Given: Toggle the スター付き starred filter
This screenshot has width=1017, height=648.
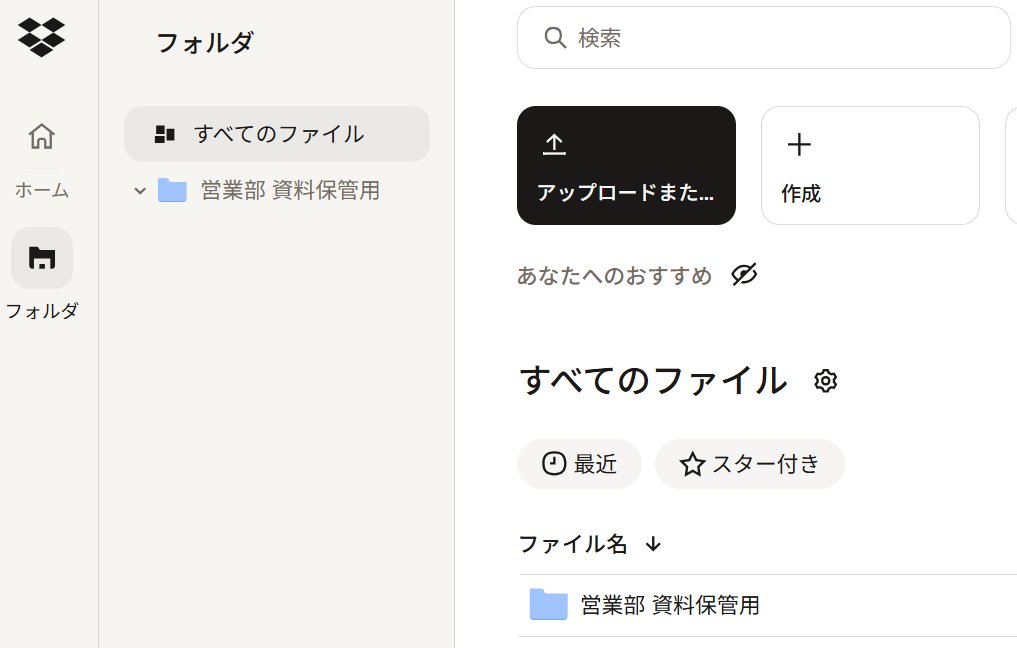Looking at the screenshot, I should [749, 464].
